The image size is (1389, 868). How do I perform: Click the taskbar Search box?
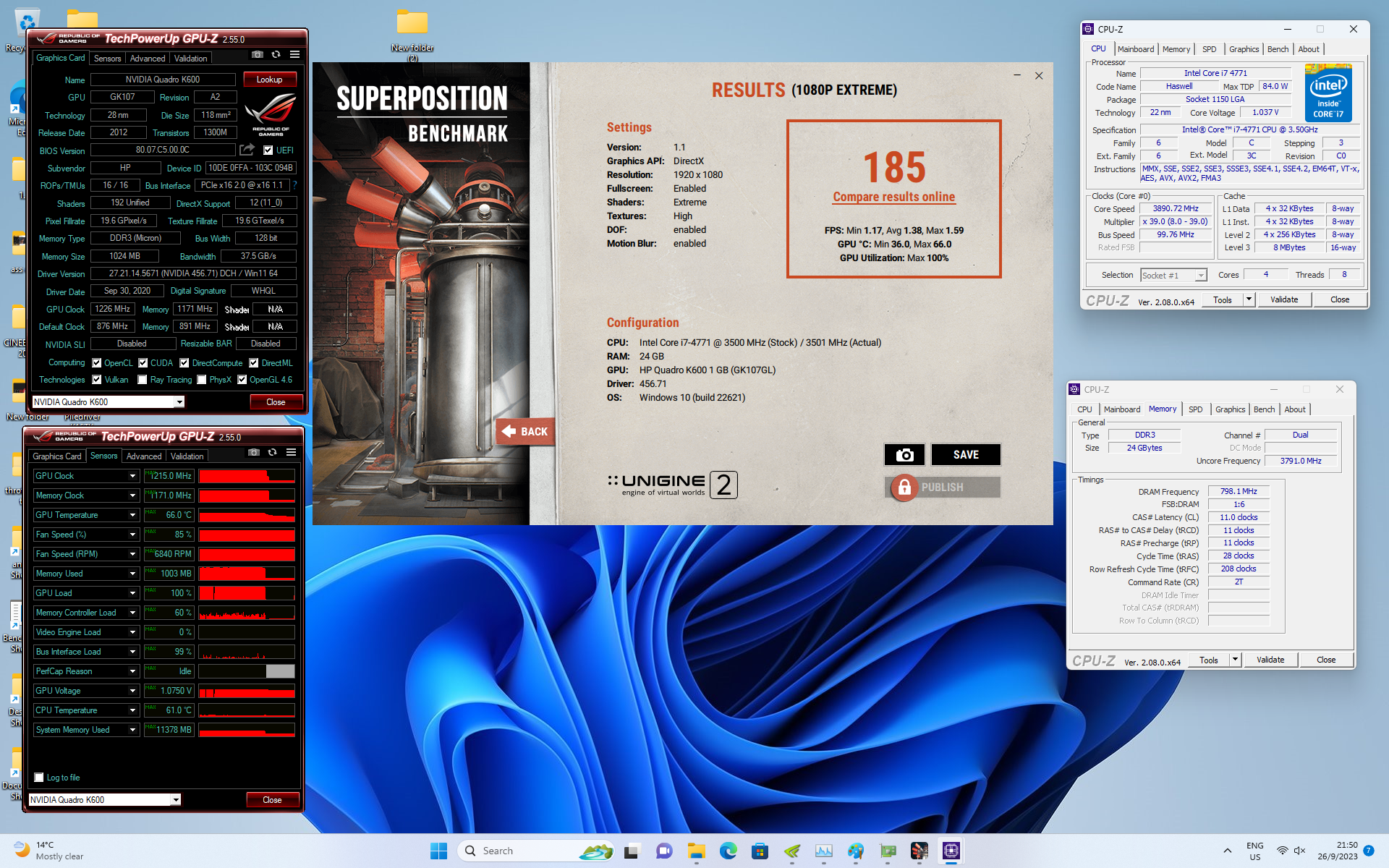[x=535, y=851]
